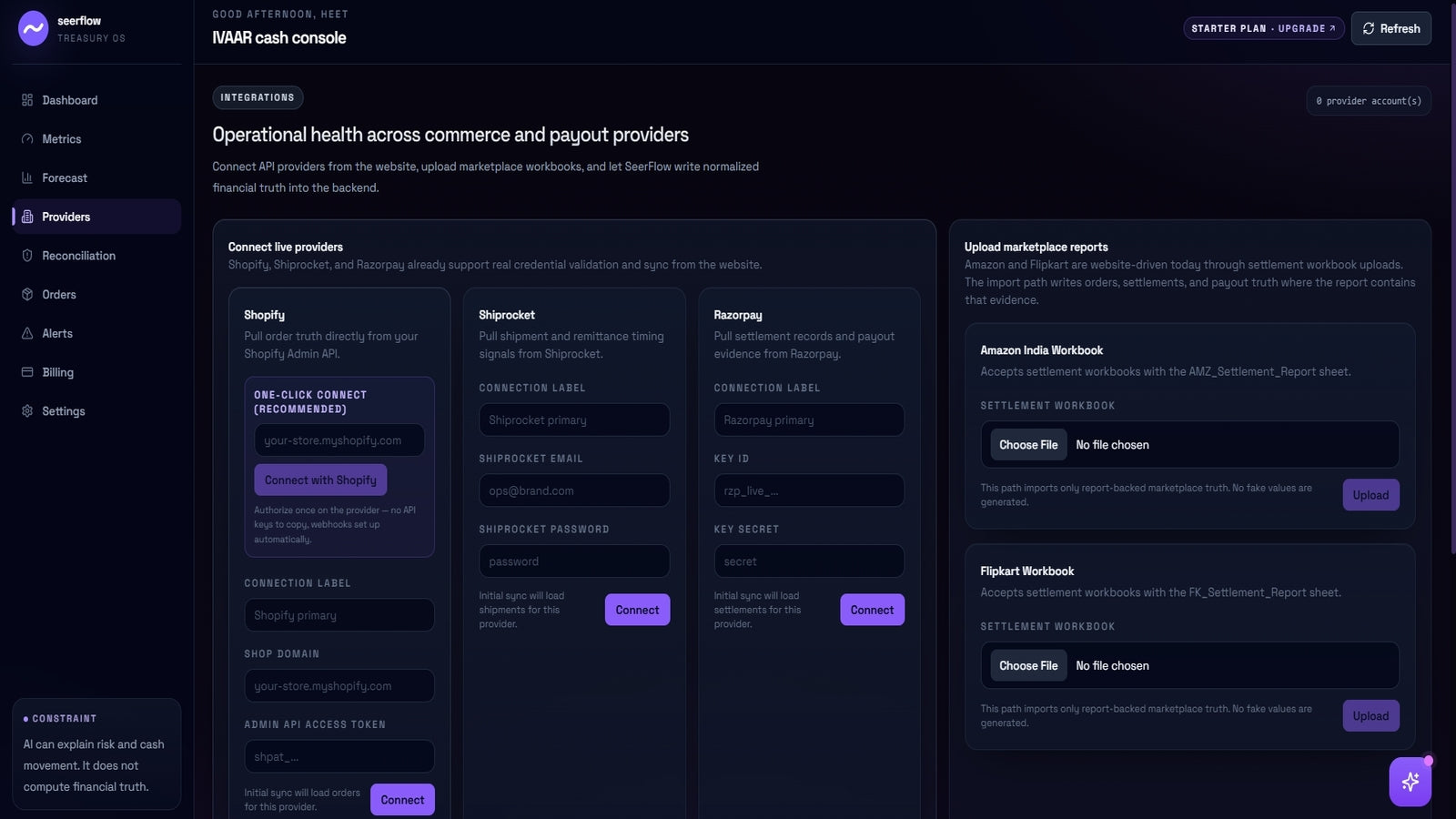Click Admin API access token field
Screen dimensions: 1456x819
click(x=339, y=757)
